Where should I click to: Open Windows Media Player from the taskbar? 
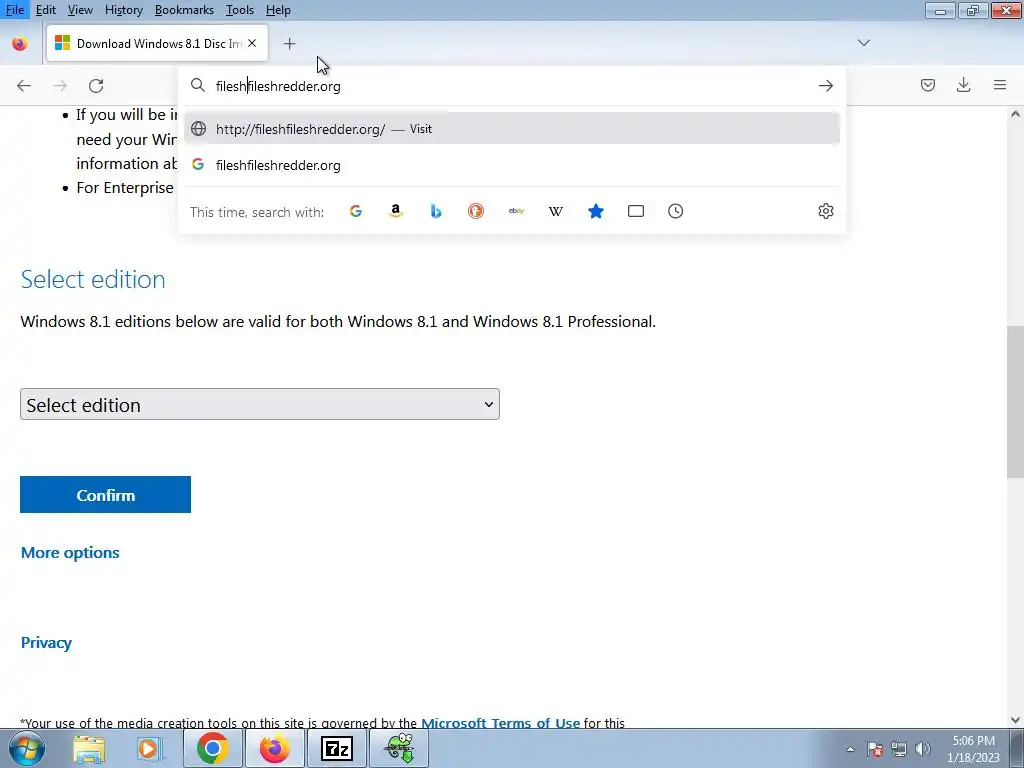pyautogui.click(x=149, y=748)
